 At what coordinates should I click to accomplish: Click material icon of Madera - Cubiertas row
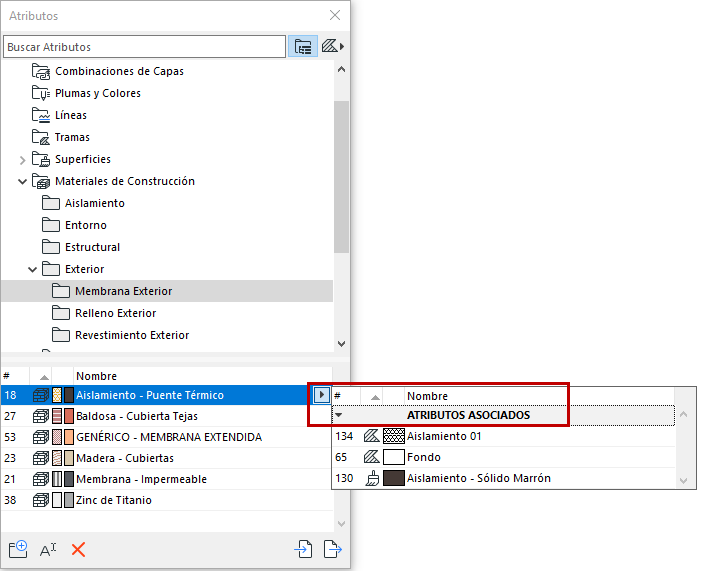[x=41, y=458]
